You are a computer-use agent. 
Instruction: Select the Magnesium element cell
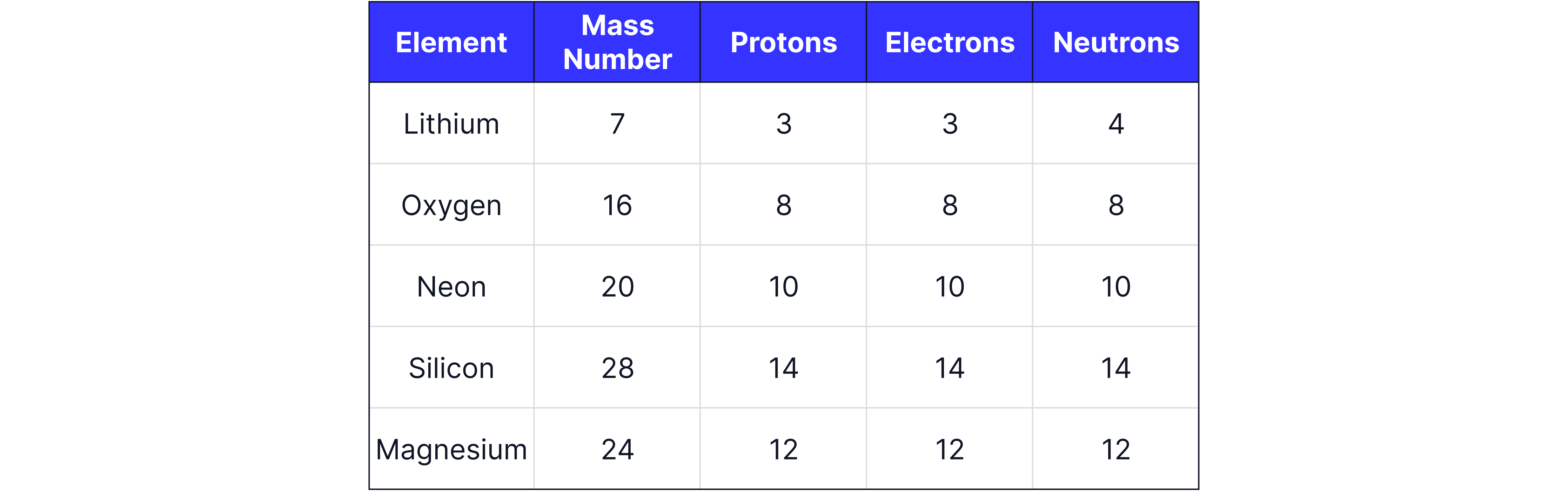coord(451,450)
